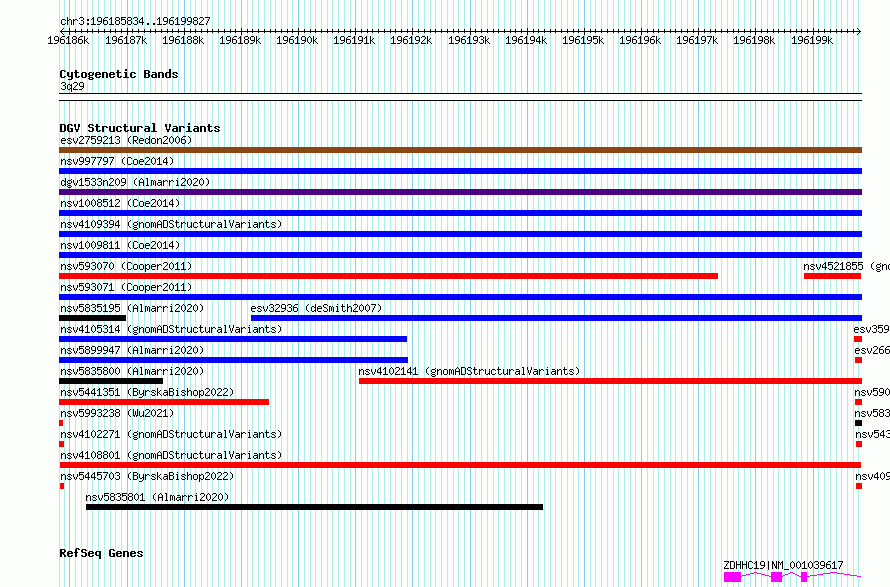Click the leftmost magenta ZDHHC19 exon
890x587 pixels.
pyautogui.click(x=732, y=577)
